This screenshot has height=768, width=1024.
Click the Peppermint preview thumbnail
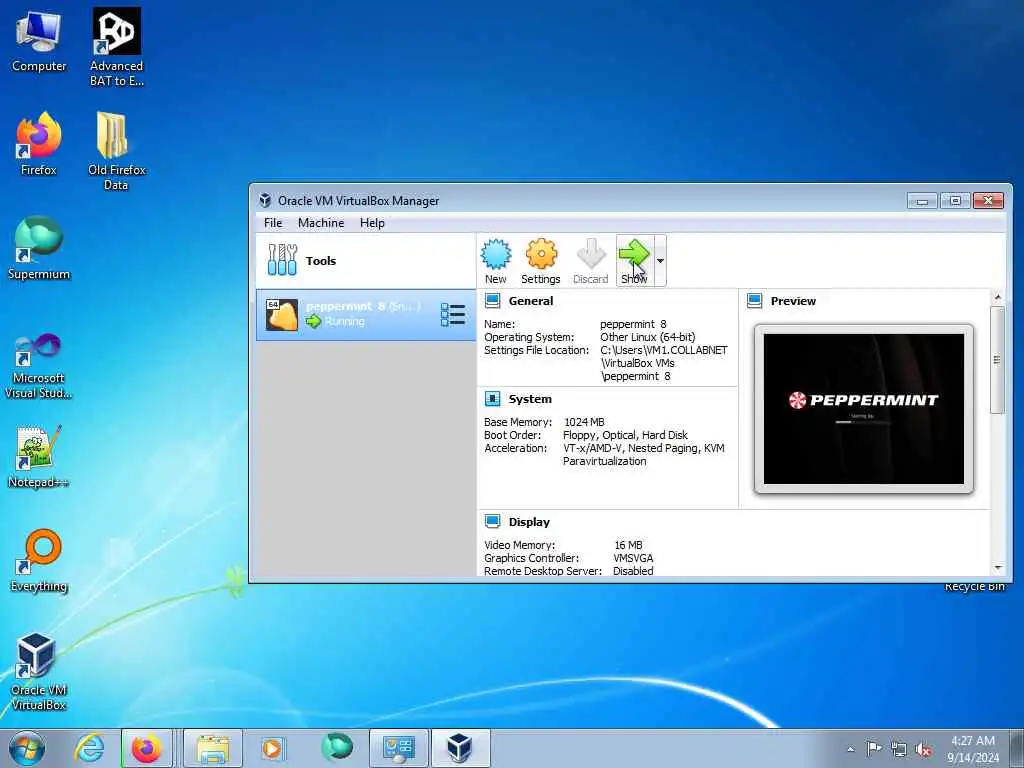click(863, 409)
